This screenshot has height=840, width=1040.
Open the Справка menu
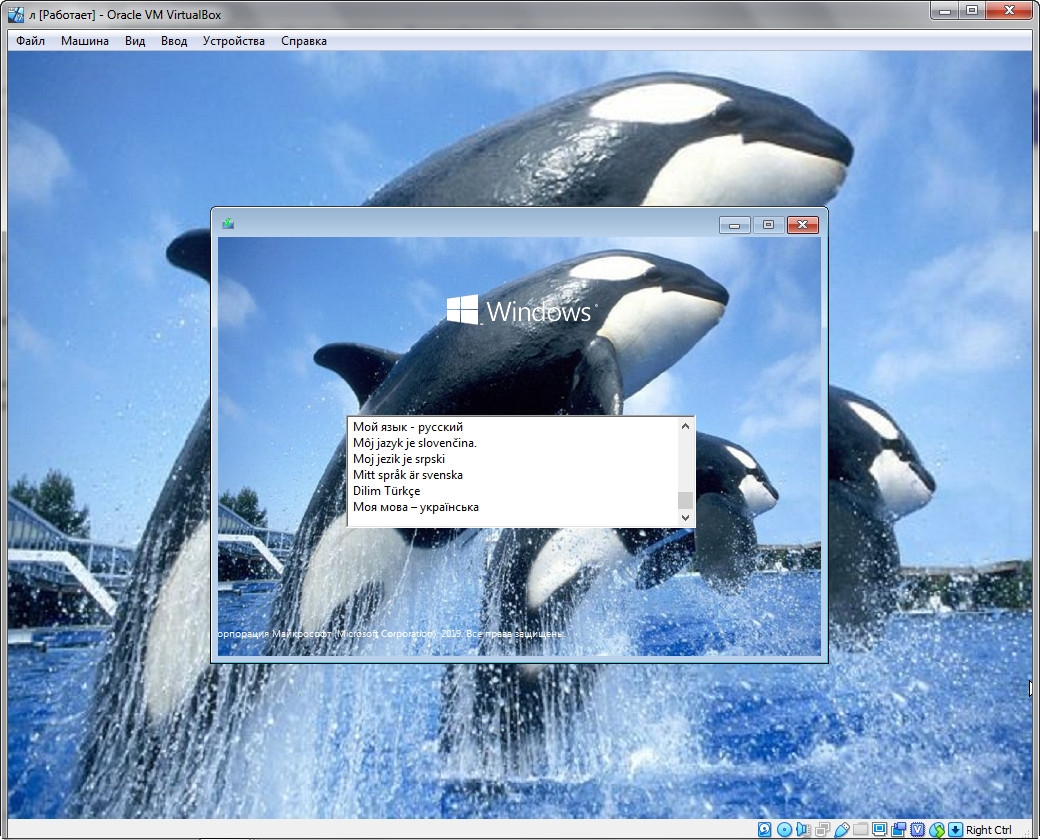(303, 41)
